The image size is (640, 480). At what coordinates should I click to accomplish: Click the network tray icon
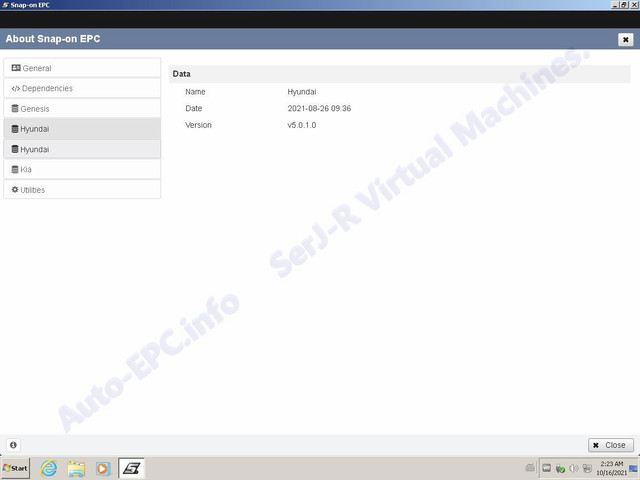coord(587,468)
